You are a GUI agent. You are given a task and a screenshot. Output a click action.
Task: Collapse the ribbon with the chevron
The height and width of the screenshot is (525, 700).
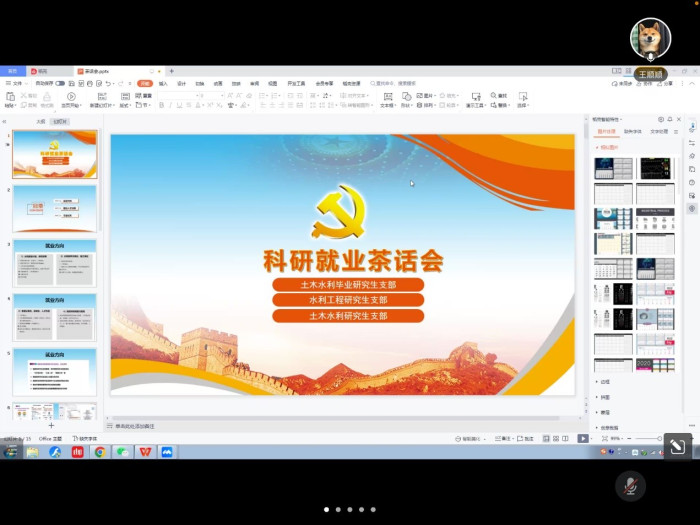pyautogui.click(x=692, y=83)
